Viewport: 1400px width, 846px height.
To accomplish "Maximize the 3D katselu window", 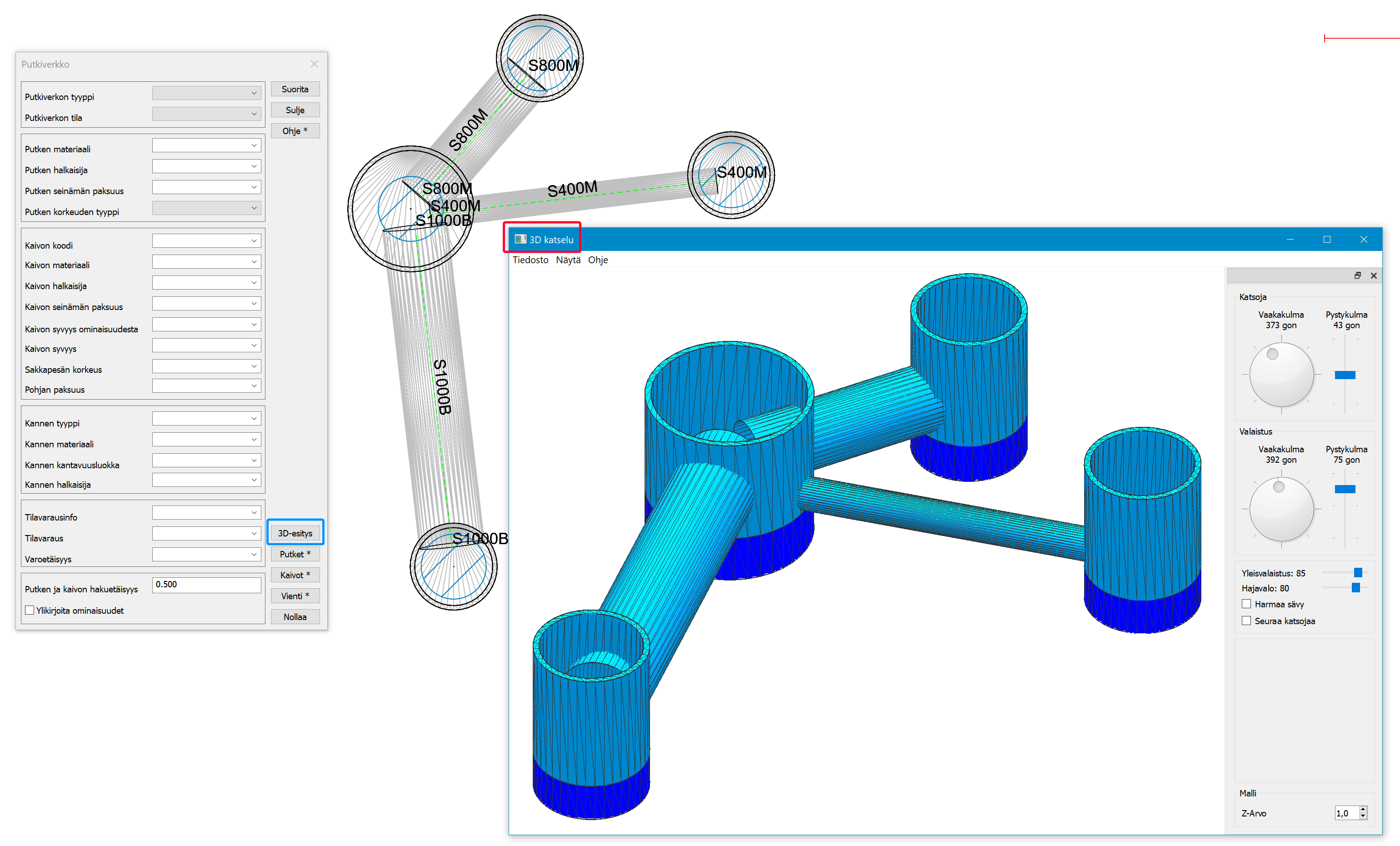I will click(1327, 239).
